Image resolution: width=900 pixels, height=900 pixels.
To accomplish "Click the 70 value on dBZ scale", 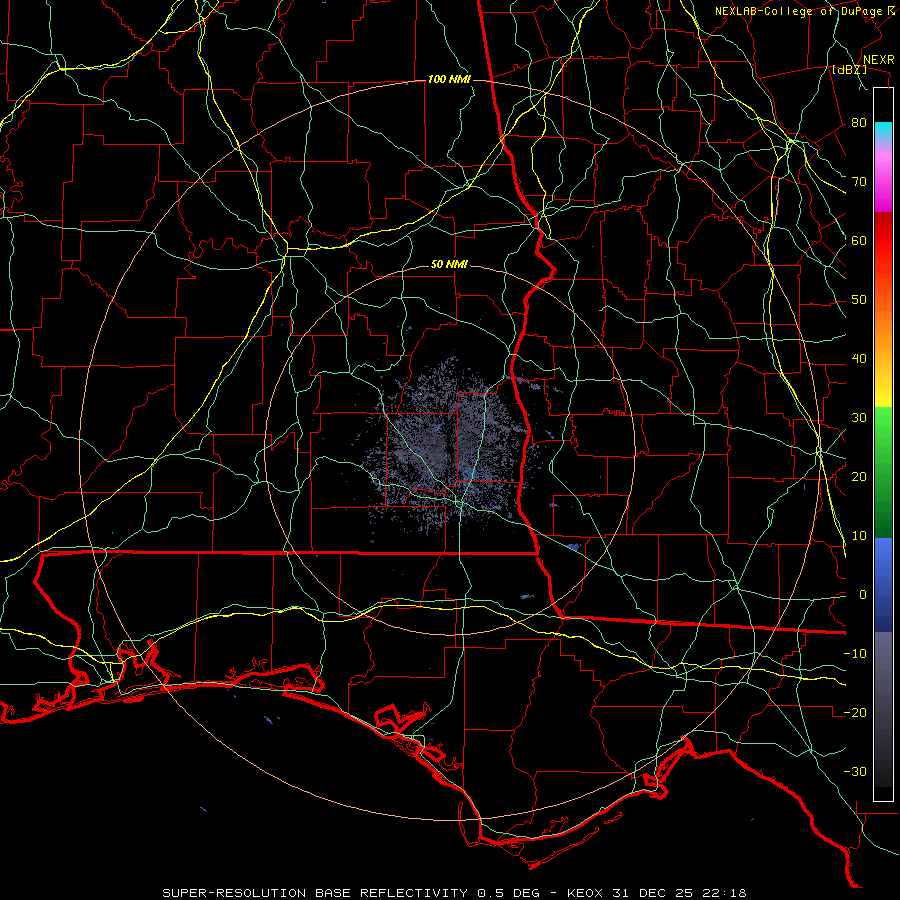I will [x=859, y=182].
